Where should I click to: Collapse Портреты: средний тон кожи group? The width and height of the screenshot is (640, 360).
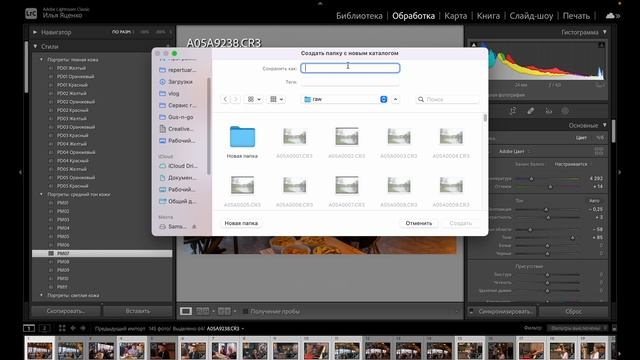click(x=41, y=194)
